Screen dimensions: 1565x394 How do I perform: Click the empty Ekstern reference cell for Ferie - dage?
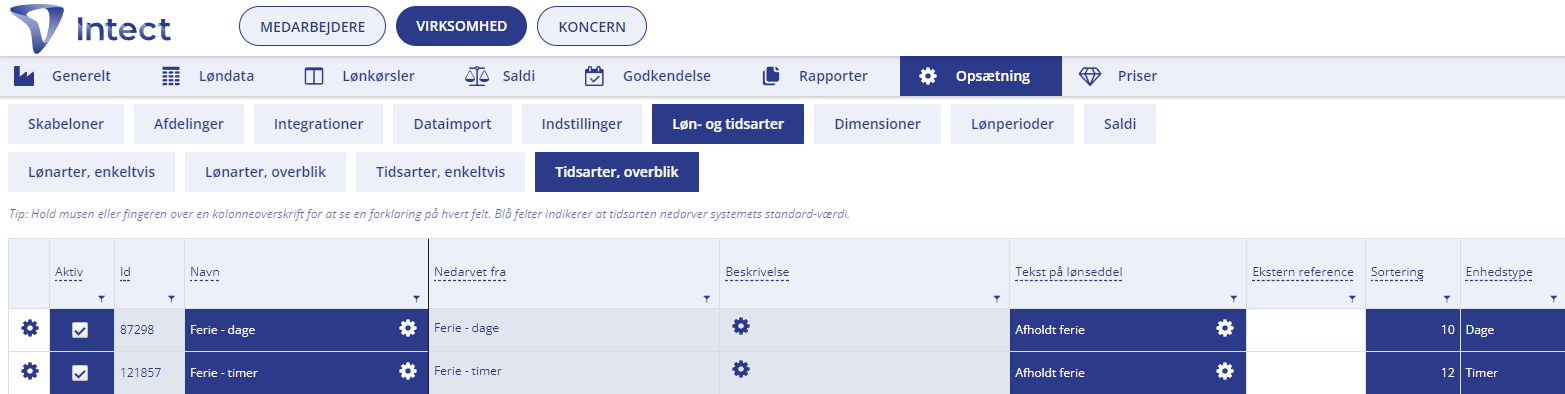coord(1305,329)
